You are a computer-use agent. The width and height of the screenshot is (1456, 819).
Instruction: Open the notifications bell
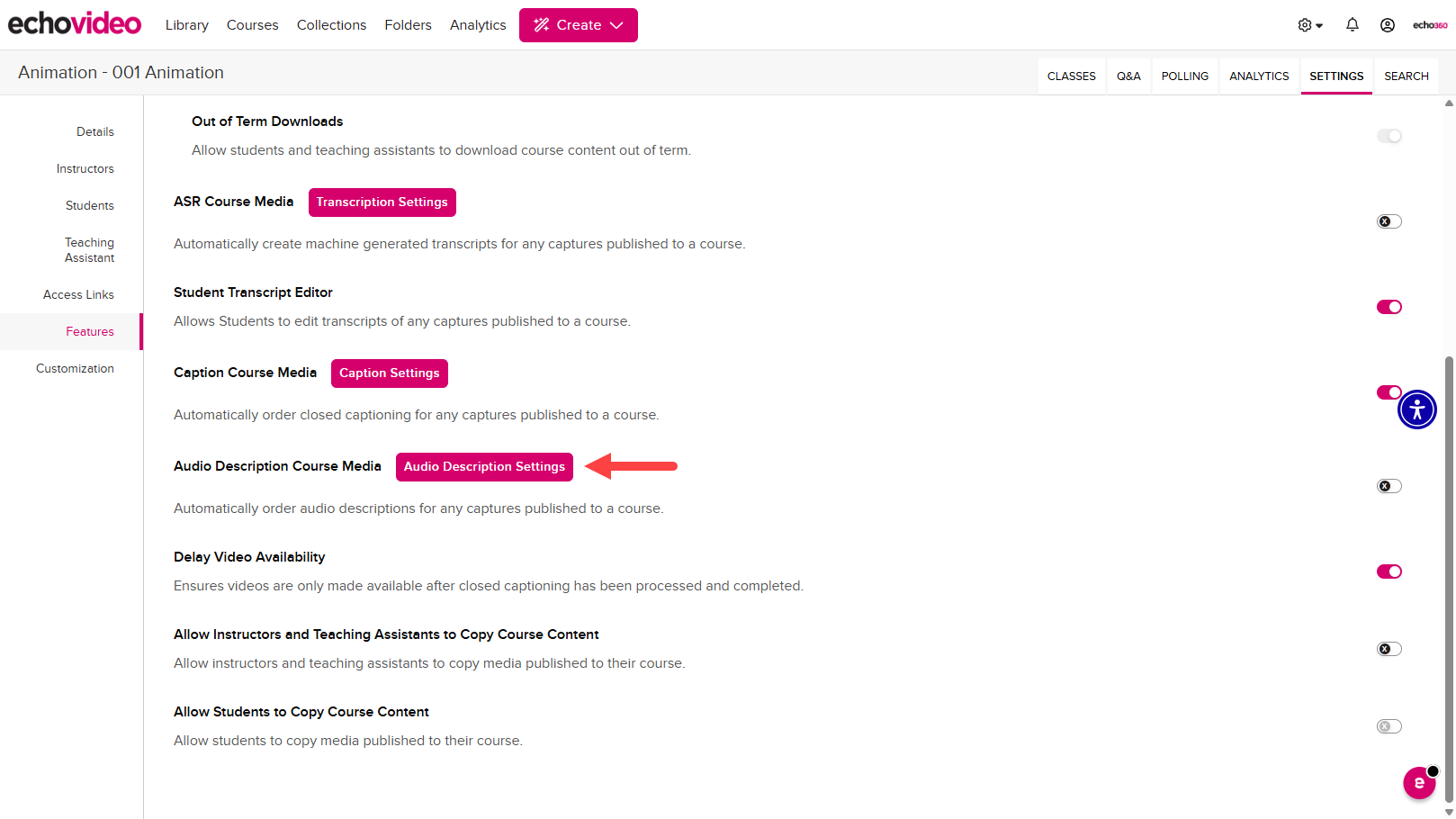1352,25
